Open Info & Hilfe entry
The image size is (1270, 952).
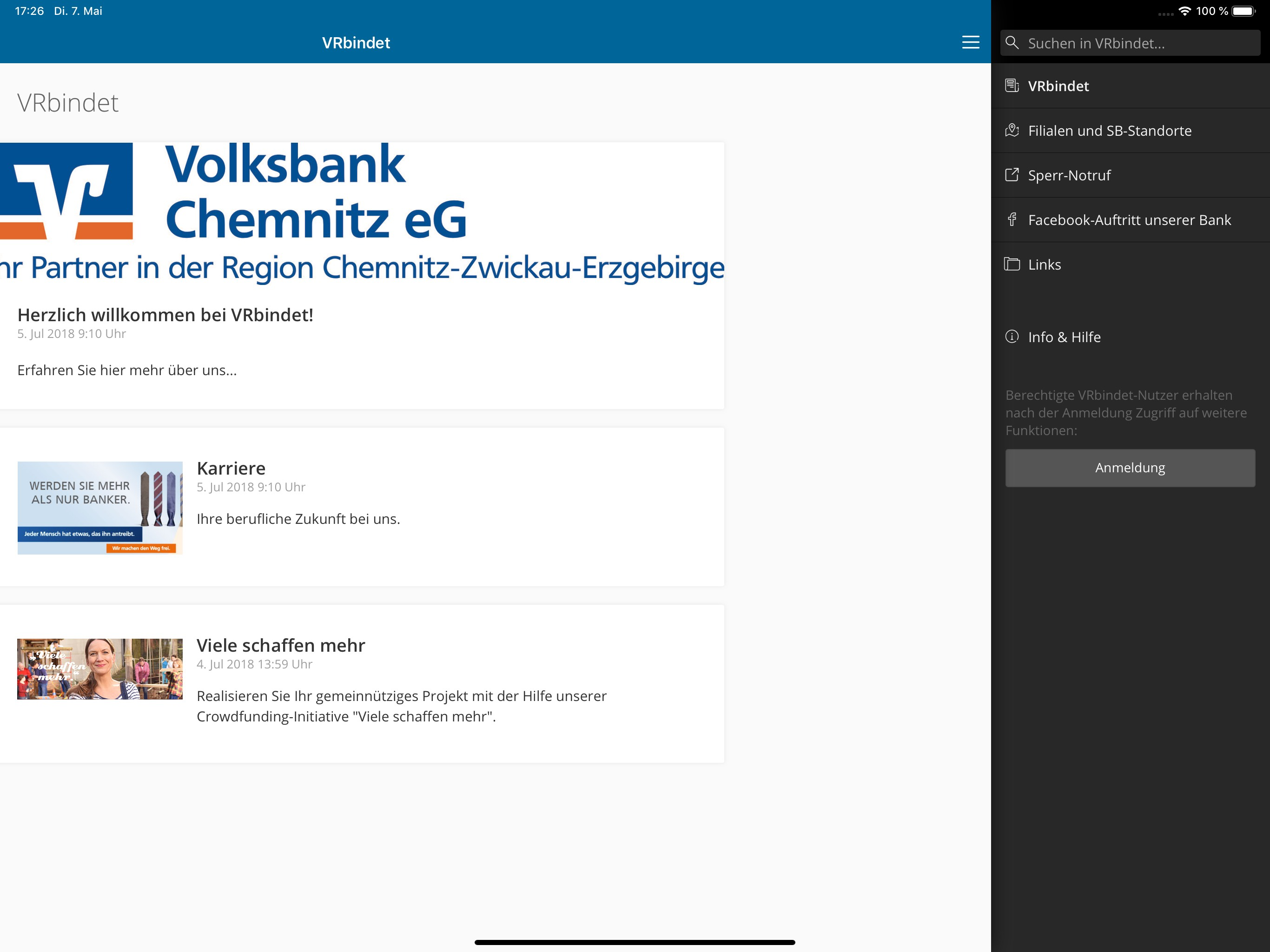pyautogui.click(x=1131, y=337)
